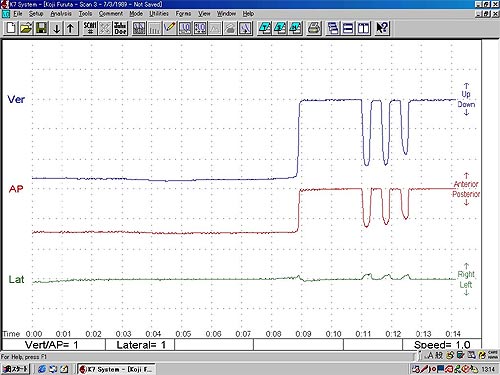The height and width of the screenshot is (375, 500).
Task: Click the pencil comment icon
Action: [169, 28]
